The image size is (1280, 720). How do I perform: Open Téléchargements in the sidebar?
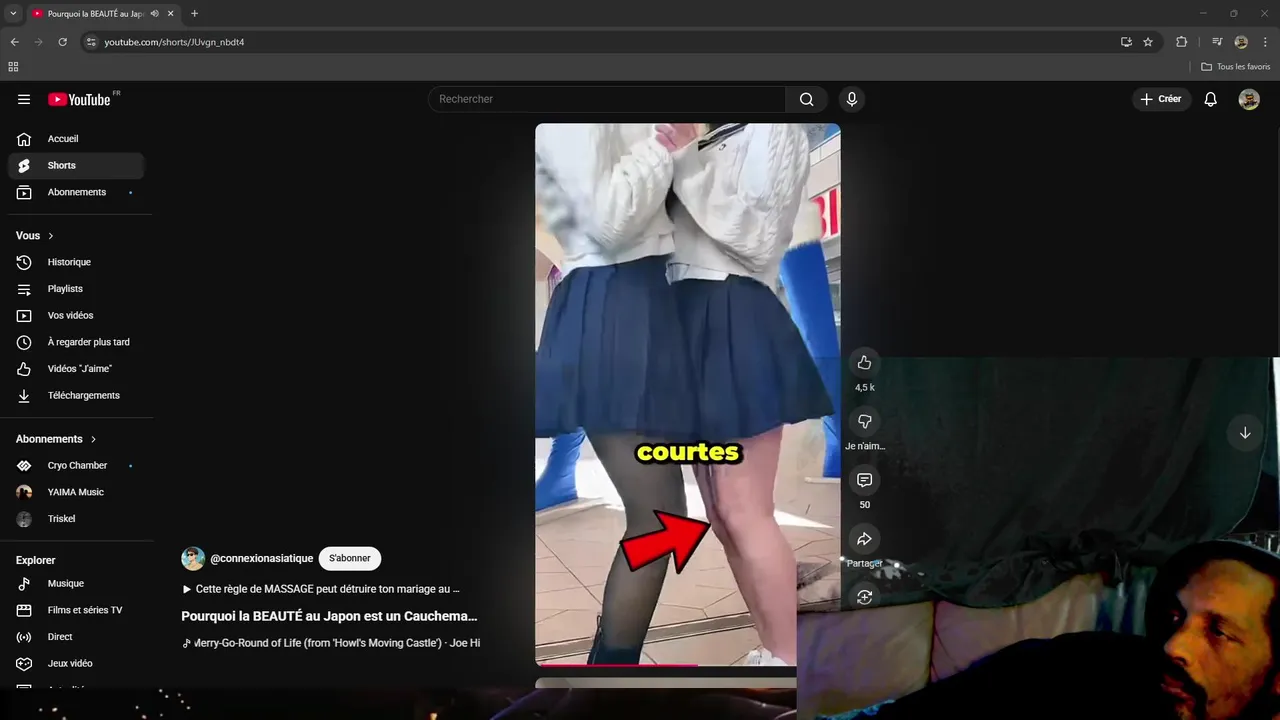(x=76, y=395)
